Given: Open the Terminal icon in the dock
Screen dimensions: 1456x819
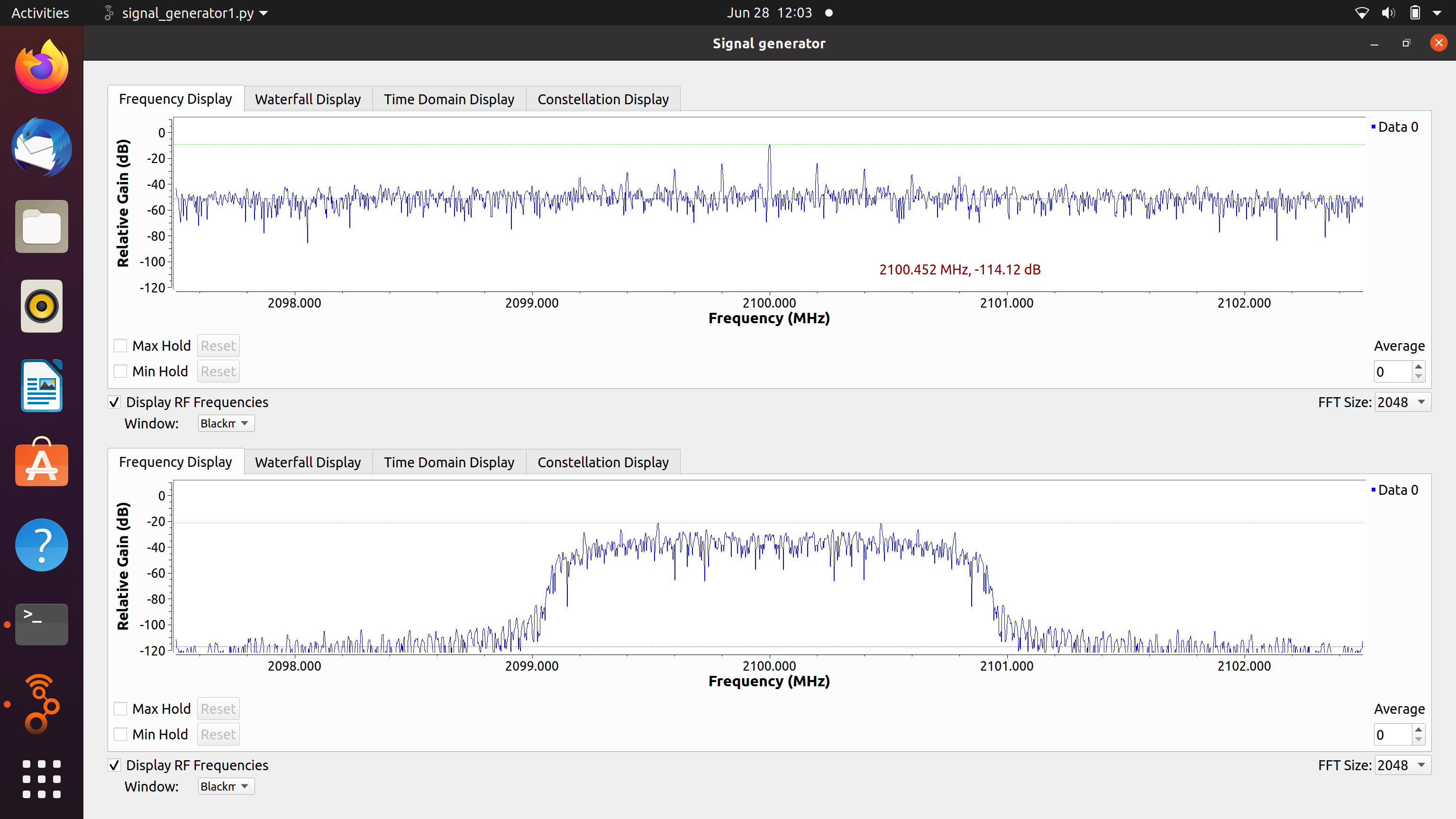Looking at the screenshot, I should click(x=41, y=624).
